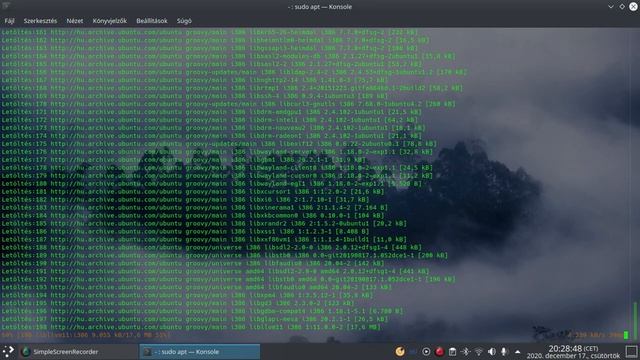This screenshot has width=640, height=360.
Task: Open the Fájl menu
Action: [9, 21]
